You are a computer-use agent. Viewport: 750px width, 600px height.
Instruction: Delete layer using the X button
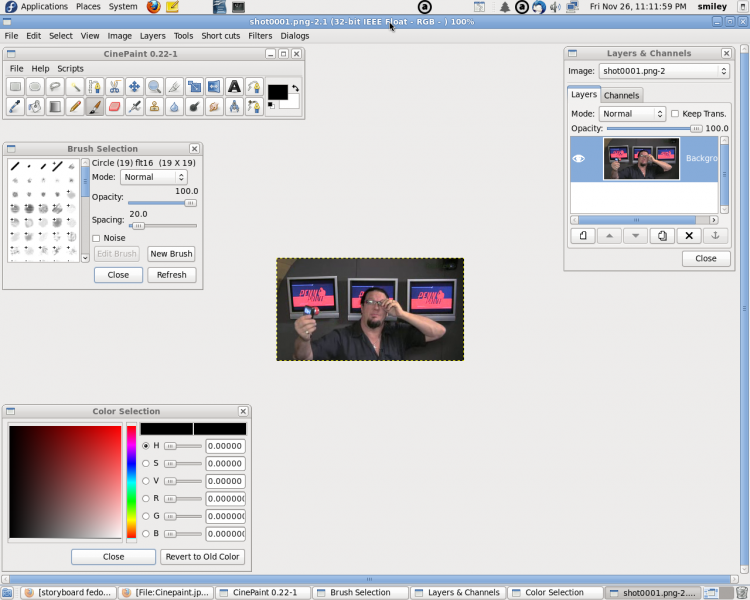tap(687, 236)
